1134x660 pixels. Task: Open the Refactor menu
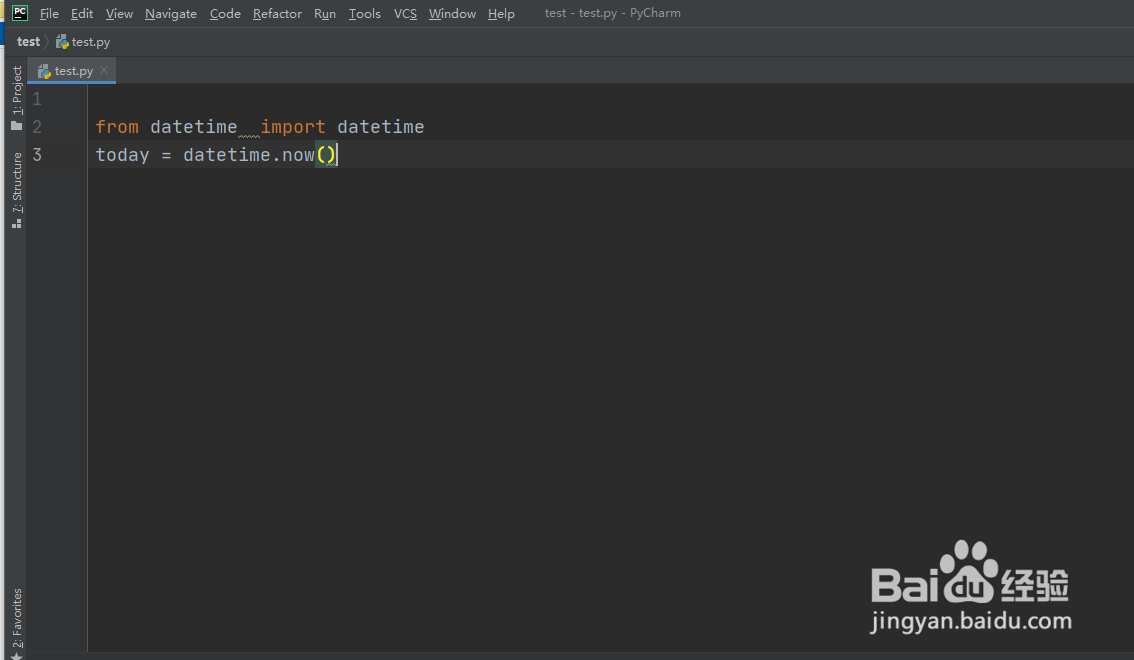(x=277, y=14)
